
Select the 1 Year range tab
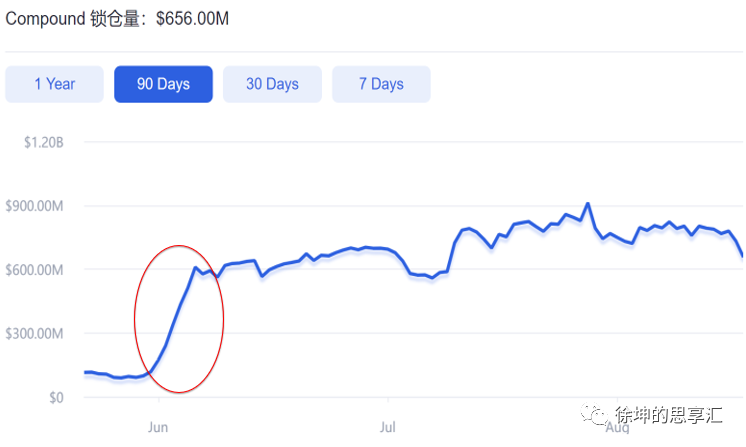coord(54,84)
